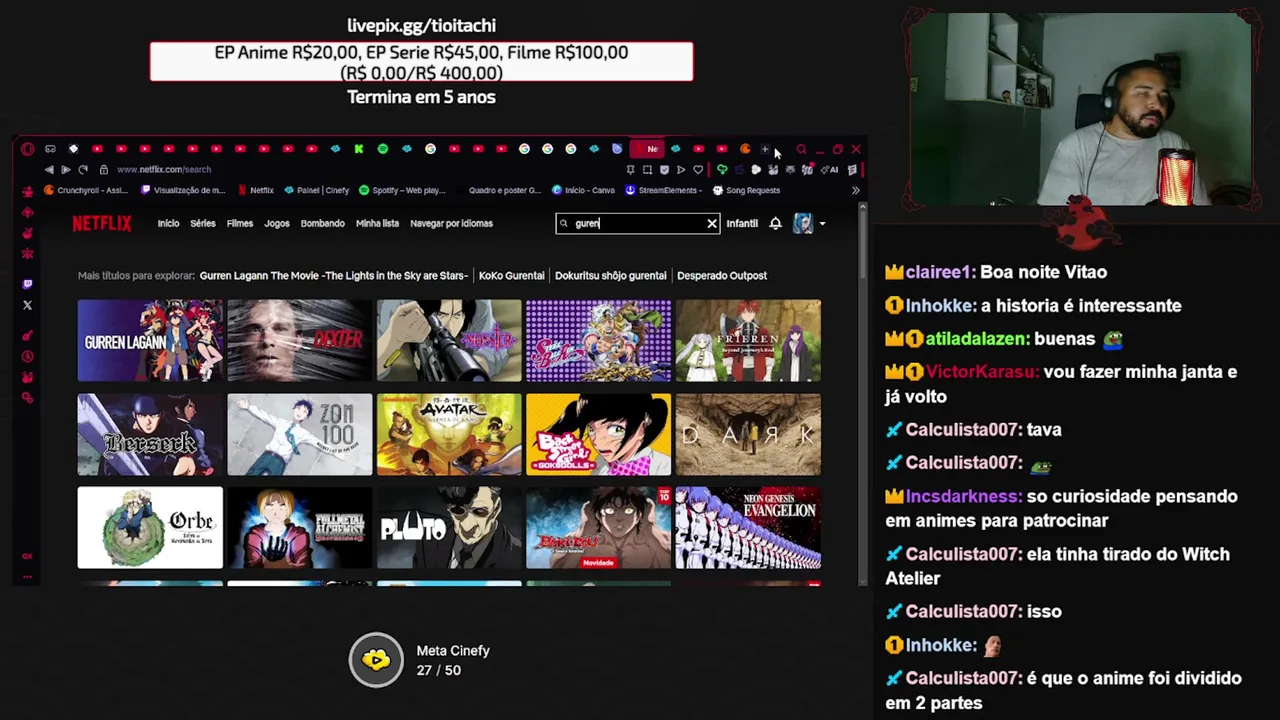Click the address bar padlock icon
Screen dimensions: 1280x720
[x=103, y=170]
